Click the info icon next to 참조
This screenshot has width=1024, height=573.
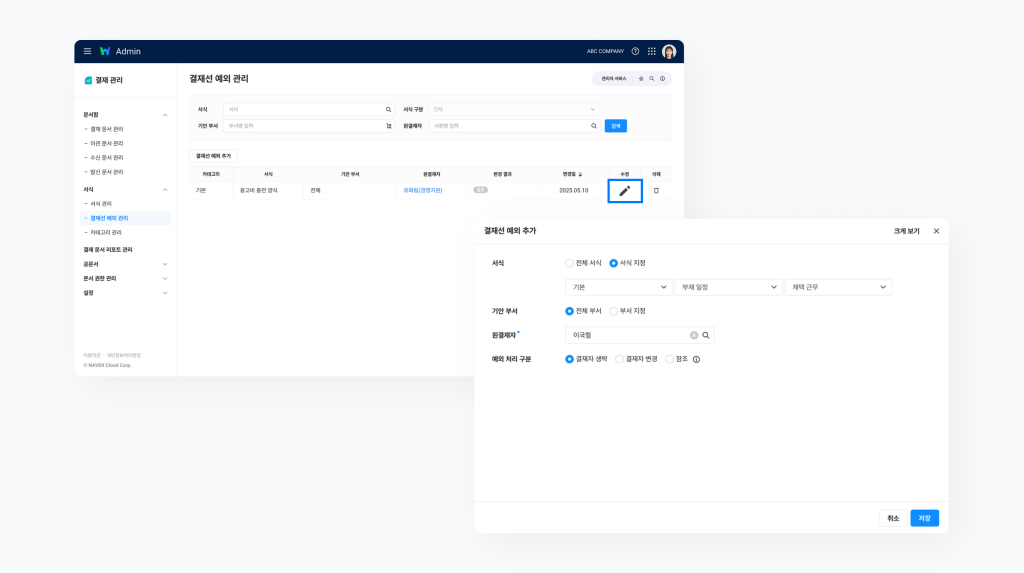[x=696, y=359]
